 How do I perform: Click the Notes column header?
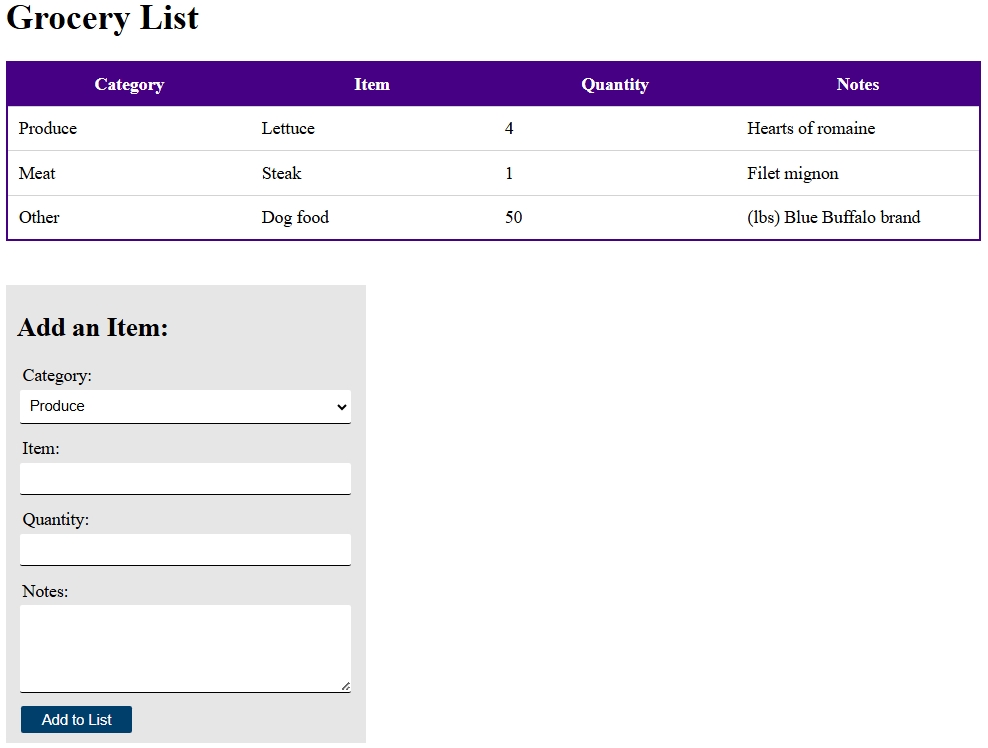857,85
